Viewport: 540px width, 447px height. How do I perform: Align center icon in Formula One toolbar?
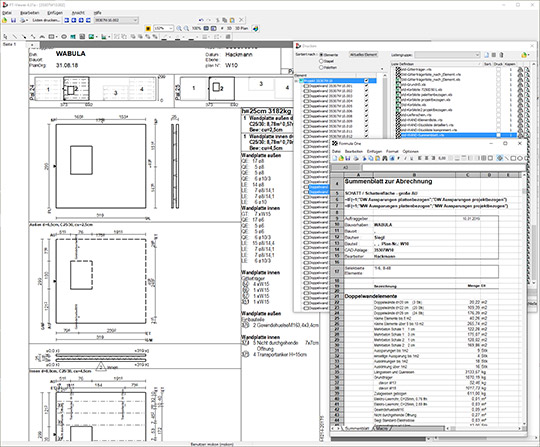[426, 158]
